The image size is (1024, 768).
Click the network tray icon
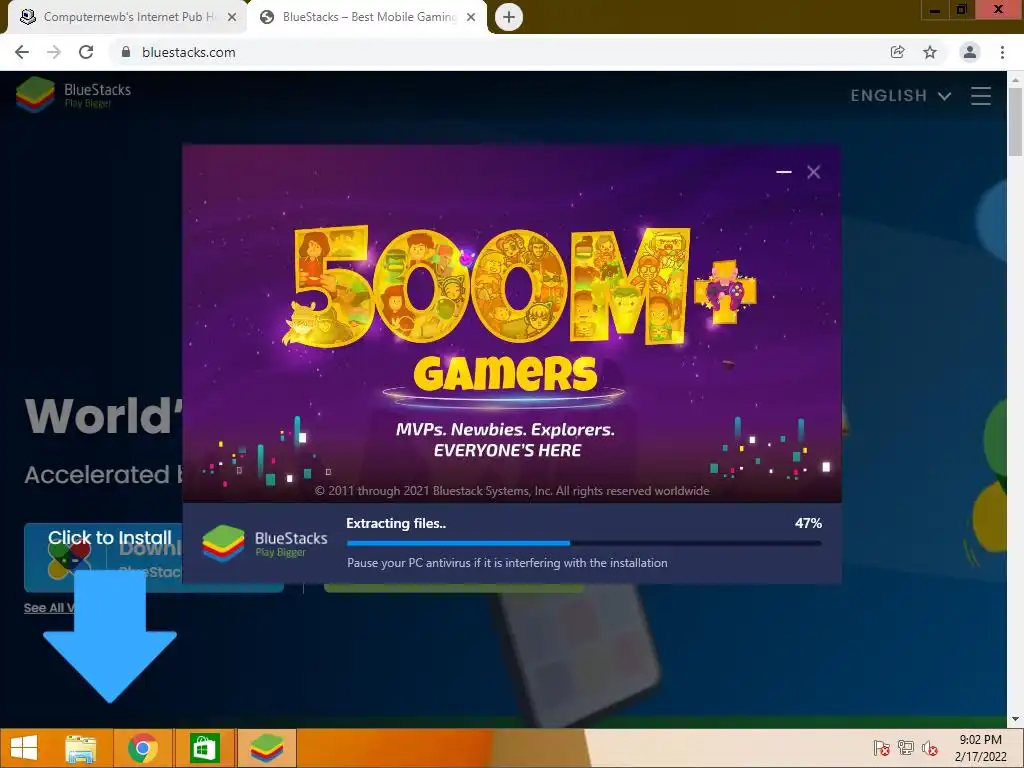pyautogui.click(x=906, y=748)
